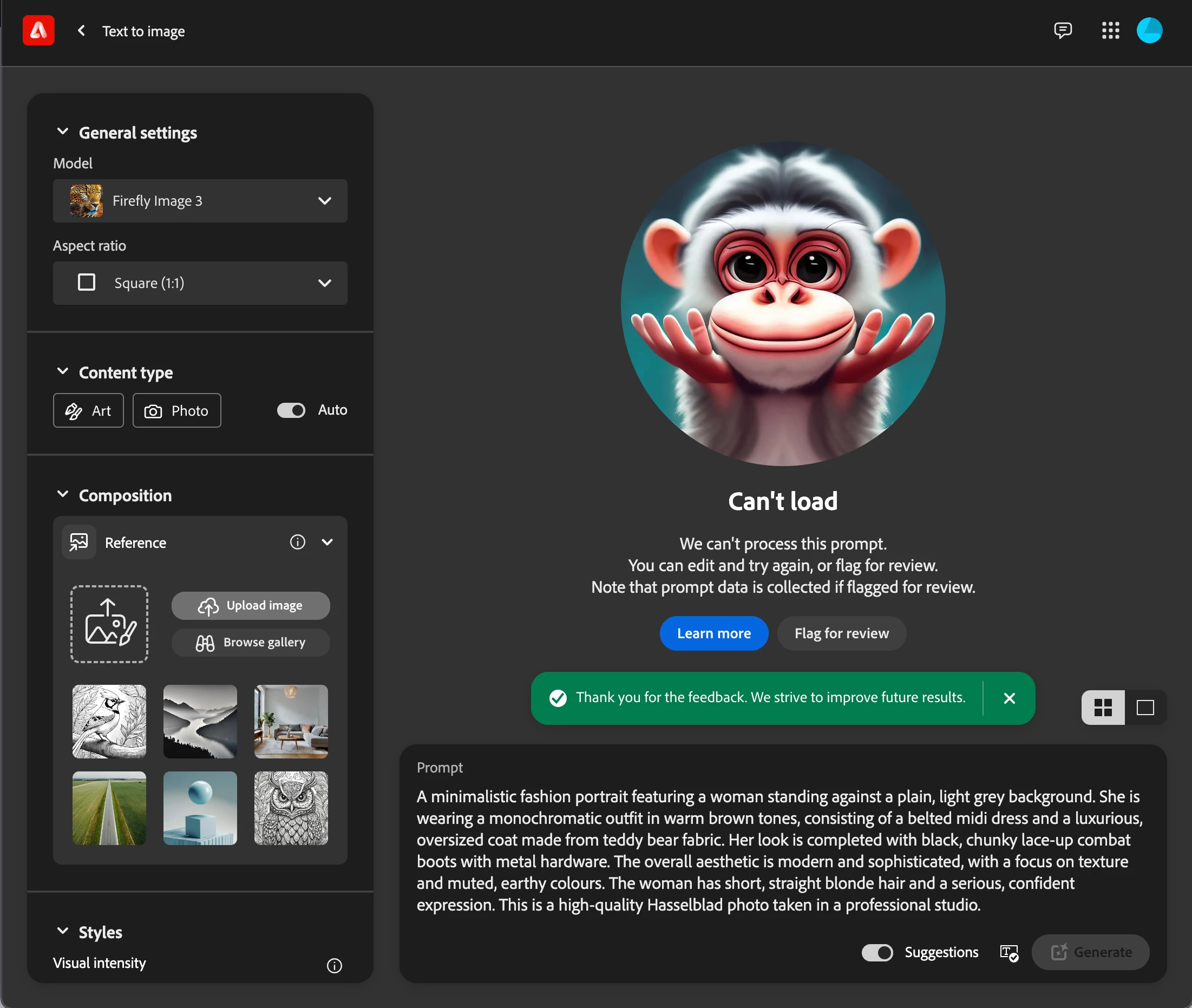
Task: Click the Visual intensity info icon
Action: (335, 966)
